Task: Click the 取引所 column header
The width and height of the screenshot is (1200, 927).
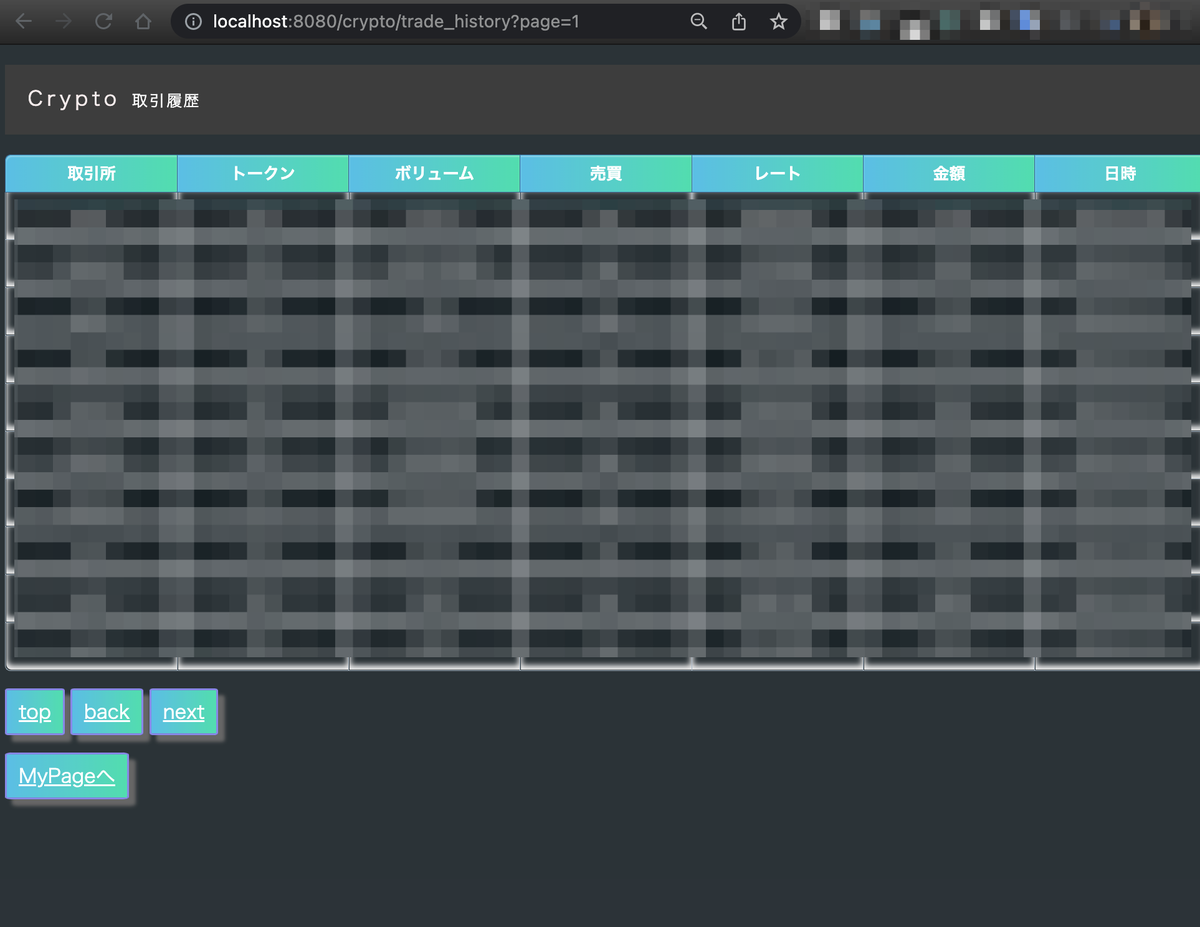Action: (x=92, y=173)
